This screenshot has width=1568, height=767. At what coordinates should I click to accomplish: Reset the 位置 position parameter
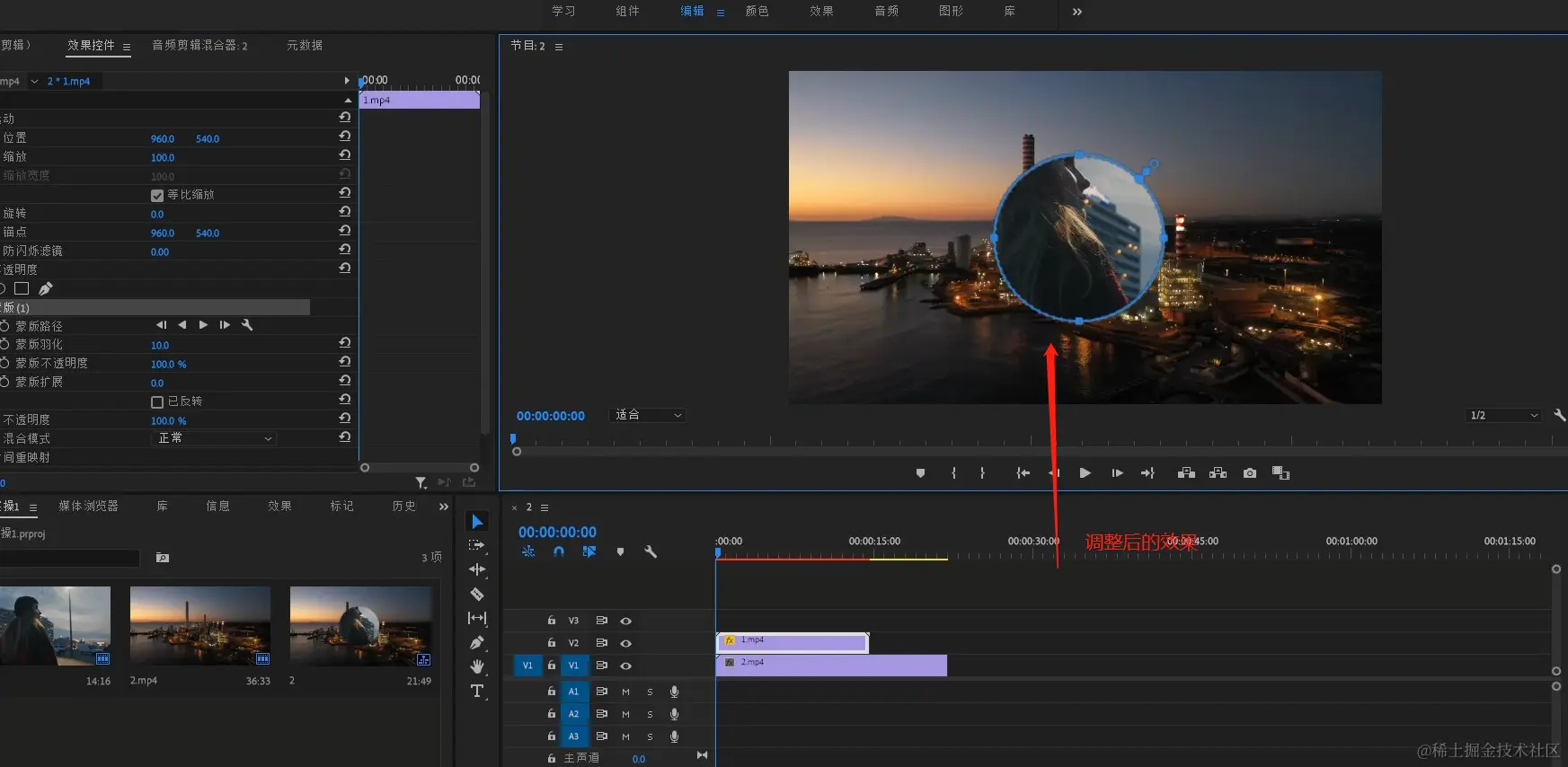(344, 137)
